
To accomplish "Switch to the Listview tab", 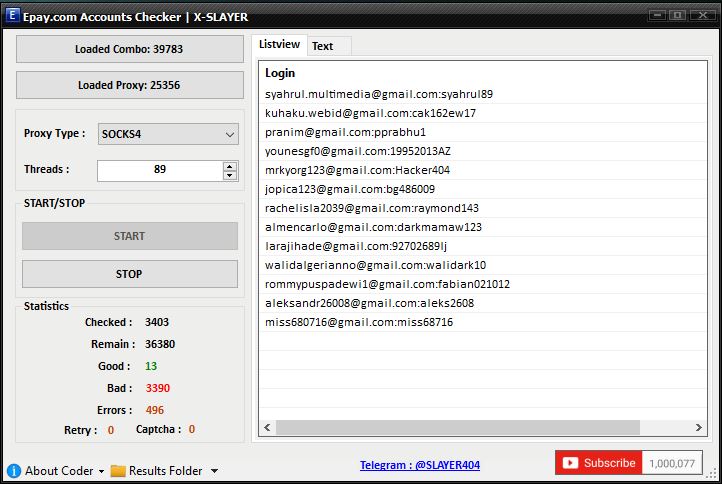I will click(279, 45).
